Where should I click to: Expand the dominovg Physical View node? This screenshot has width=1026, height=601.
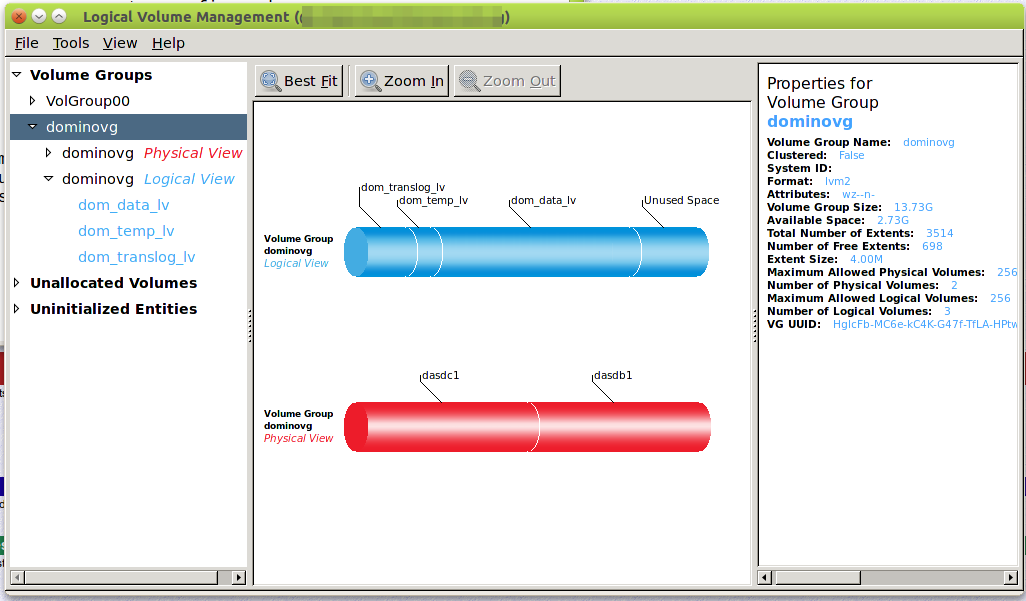click(x=49, y=153)
